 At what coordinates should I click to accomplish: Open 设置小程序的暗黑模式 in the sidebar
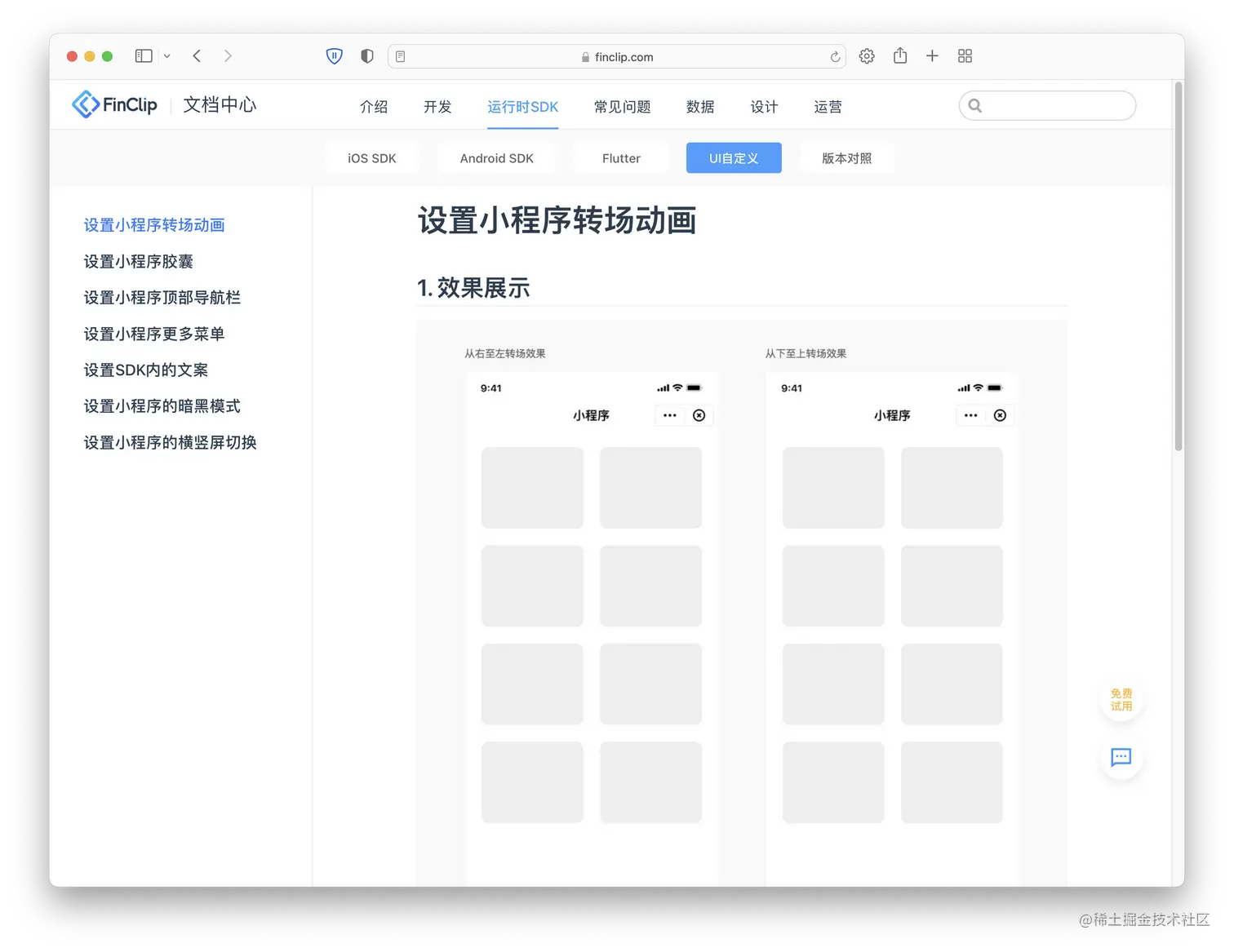click(x=162, y=406)
